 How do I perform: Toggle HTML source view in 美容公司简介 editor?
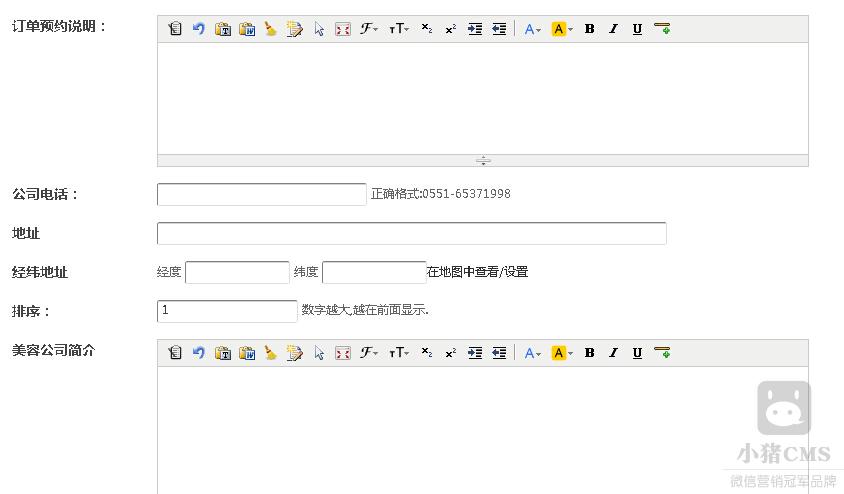click(x=174, y=353)
